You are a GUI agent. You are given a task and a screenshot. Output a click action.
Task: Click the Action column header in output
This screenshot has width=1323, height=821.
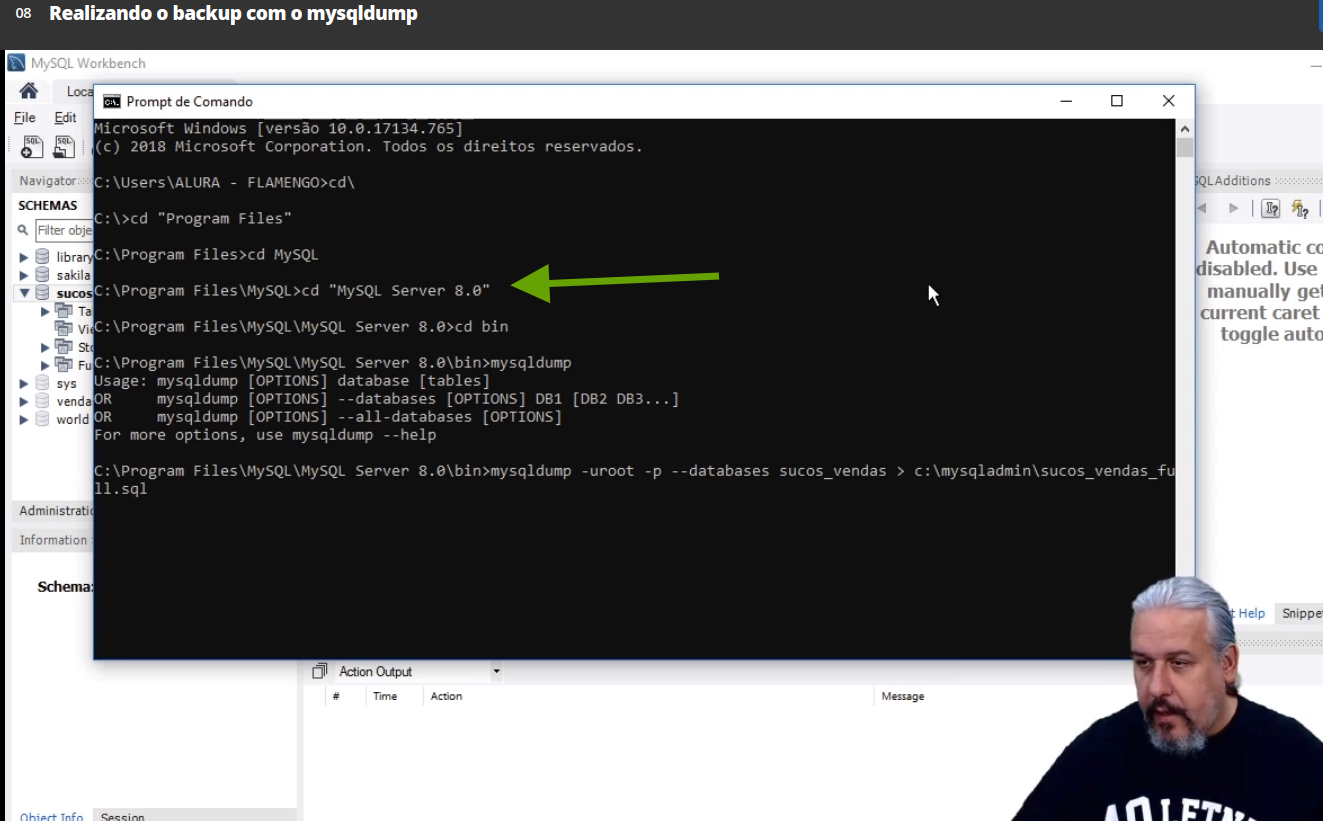coord(446,696)
